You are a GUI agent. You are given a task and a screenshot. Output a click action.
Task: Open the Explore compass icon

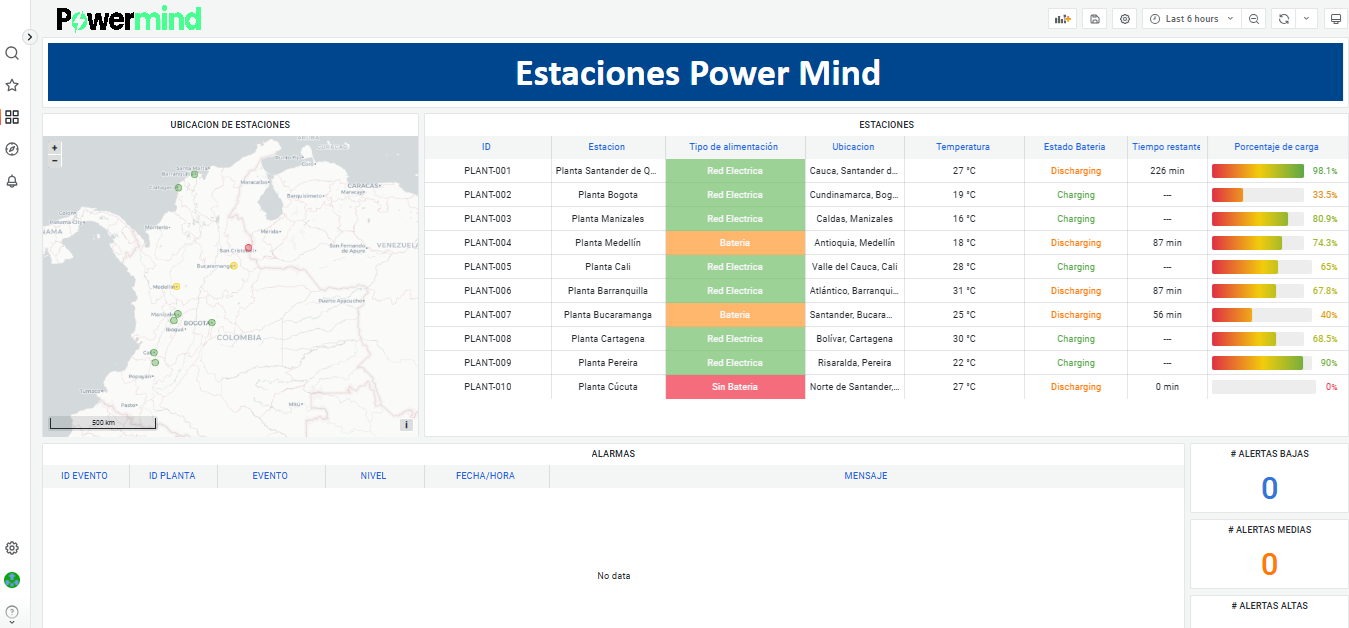tap(12, 149)
